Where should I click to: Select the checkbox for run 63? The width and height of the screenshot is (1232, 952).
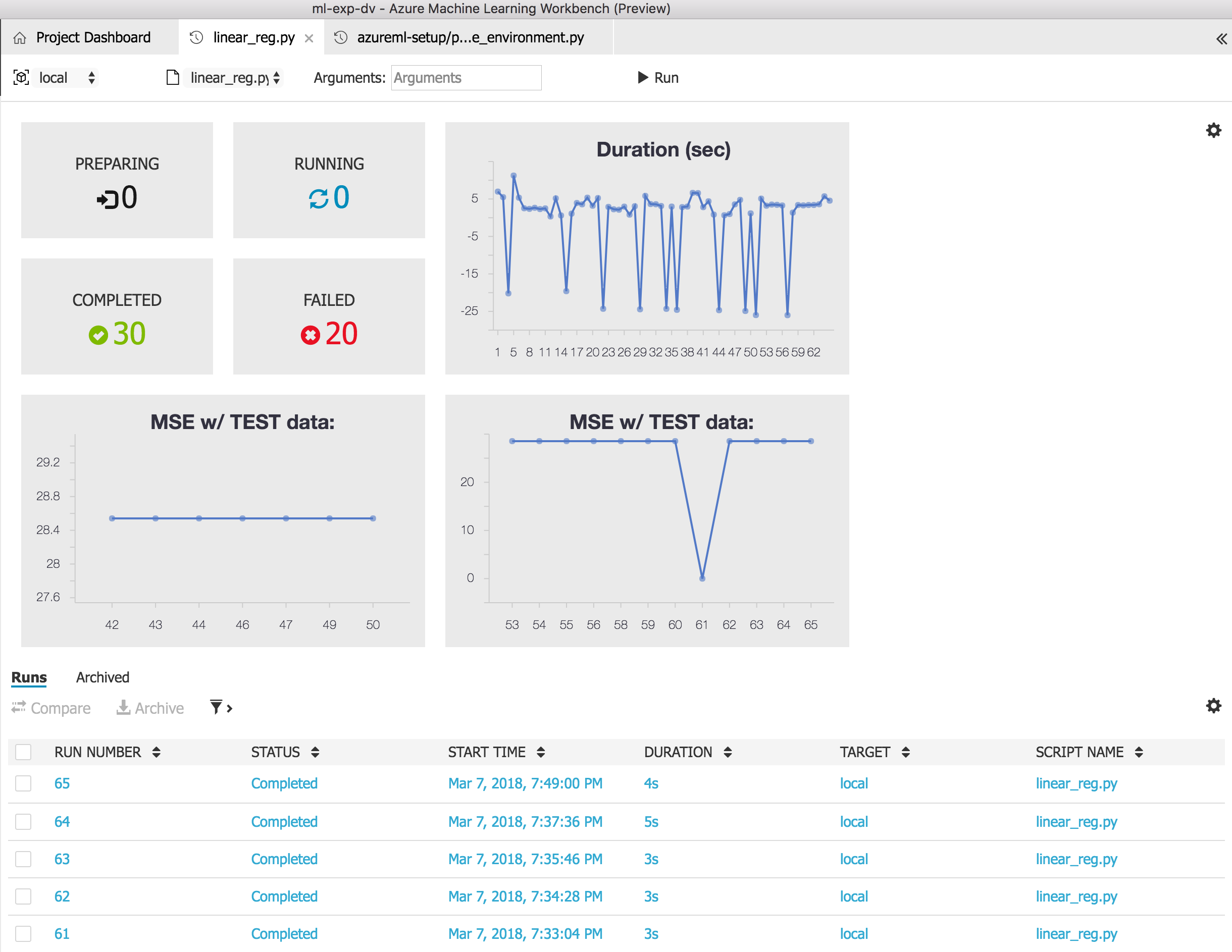pyautogui.click(x=23, y=859)
